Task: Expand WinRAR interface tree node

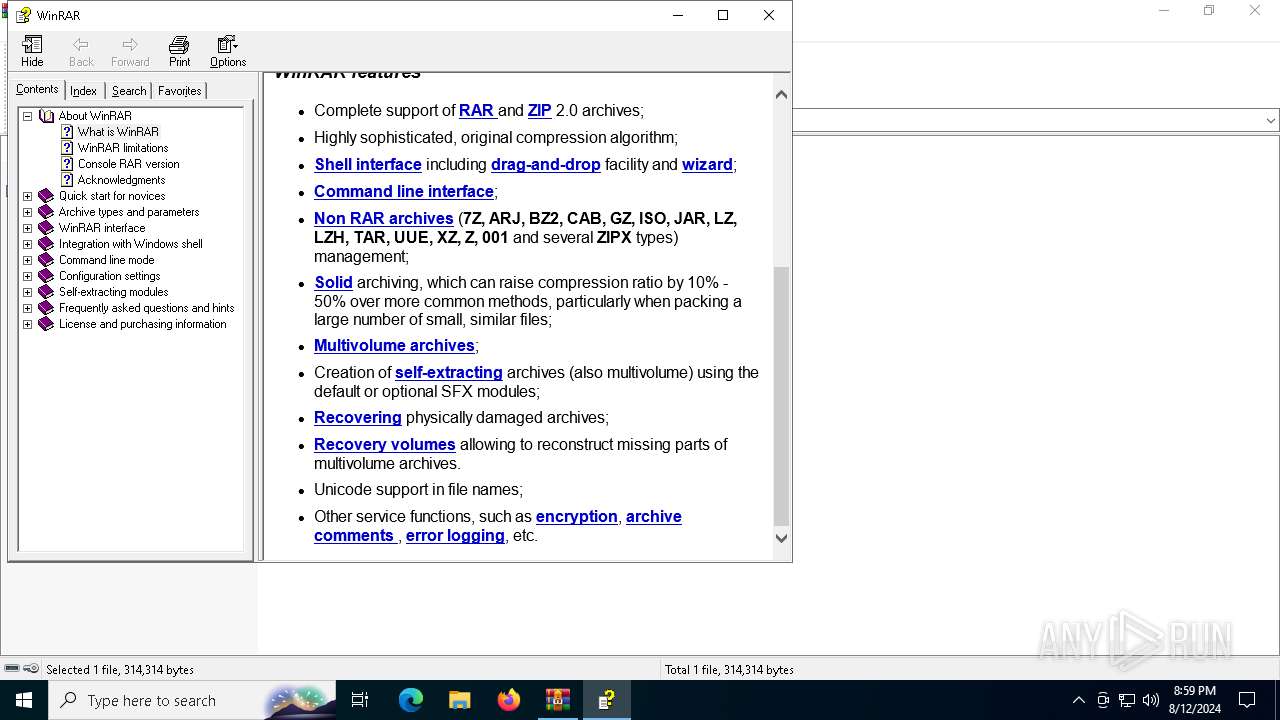Action: (x=28, y=228)
